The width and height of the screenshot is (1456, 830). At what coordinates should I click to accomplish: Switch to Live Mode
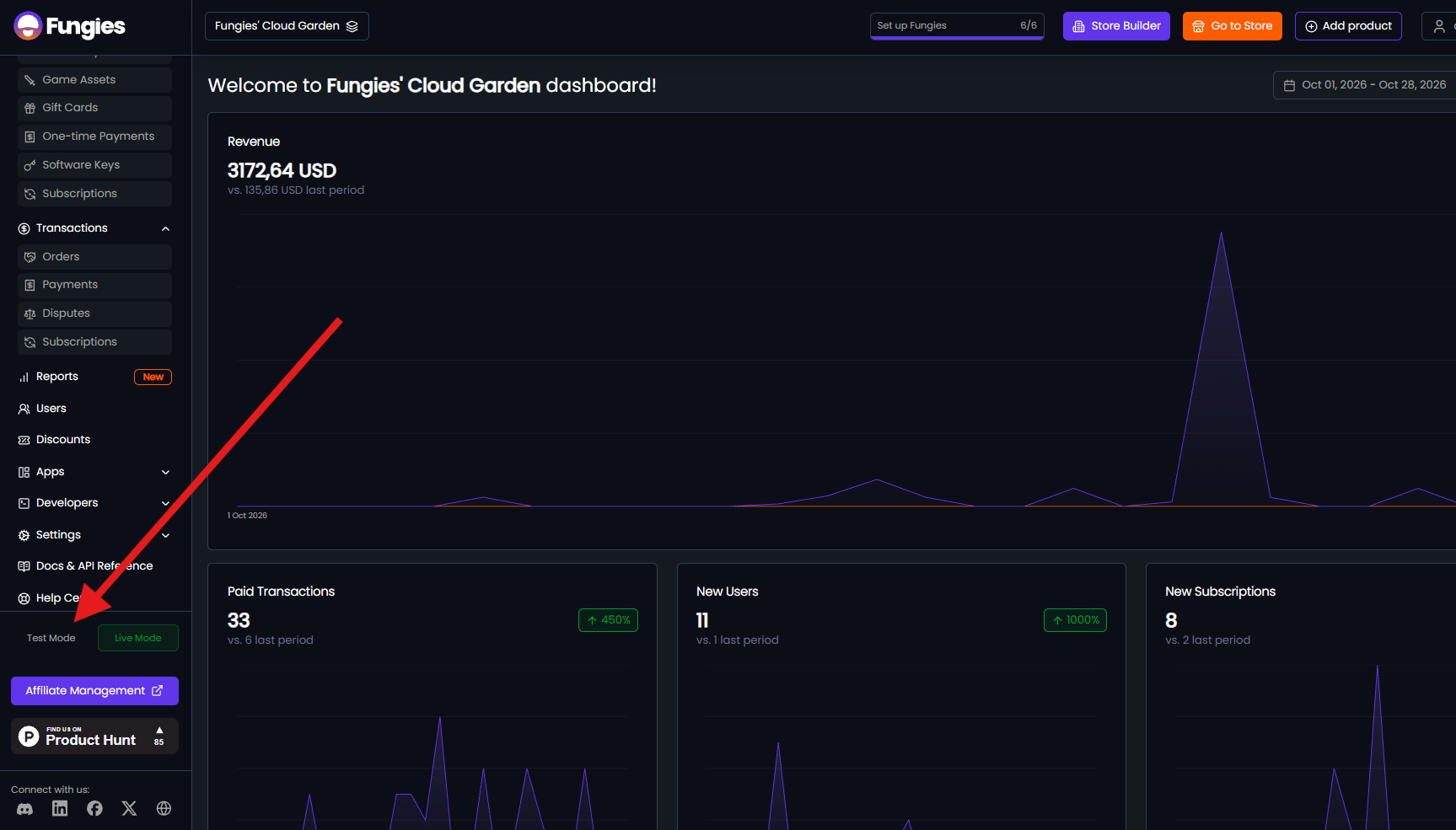point(138,638)
